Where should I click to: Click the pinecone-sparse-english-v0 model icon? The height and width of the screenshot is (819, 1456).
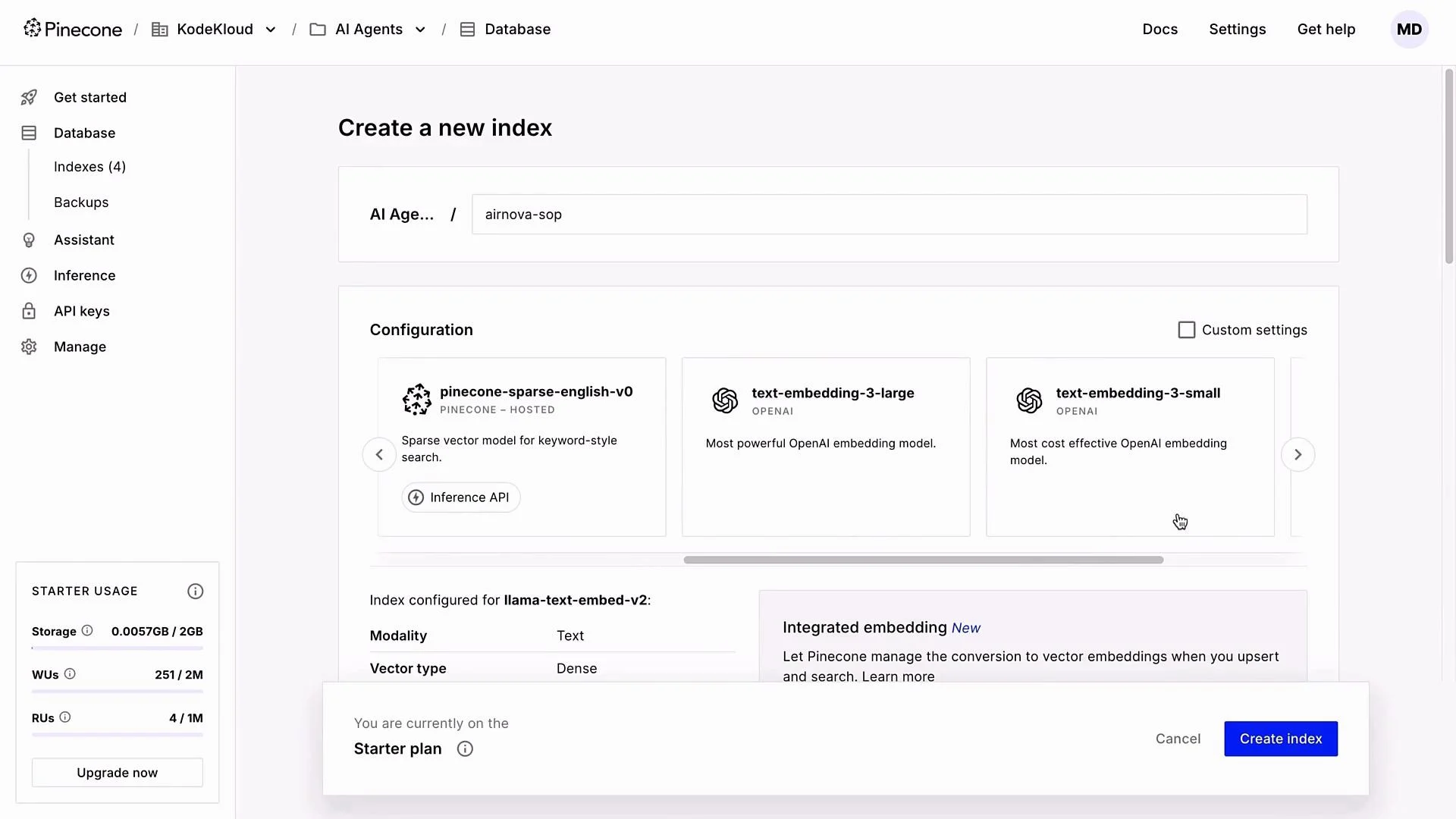click(x=416, y=399)
